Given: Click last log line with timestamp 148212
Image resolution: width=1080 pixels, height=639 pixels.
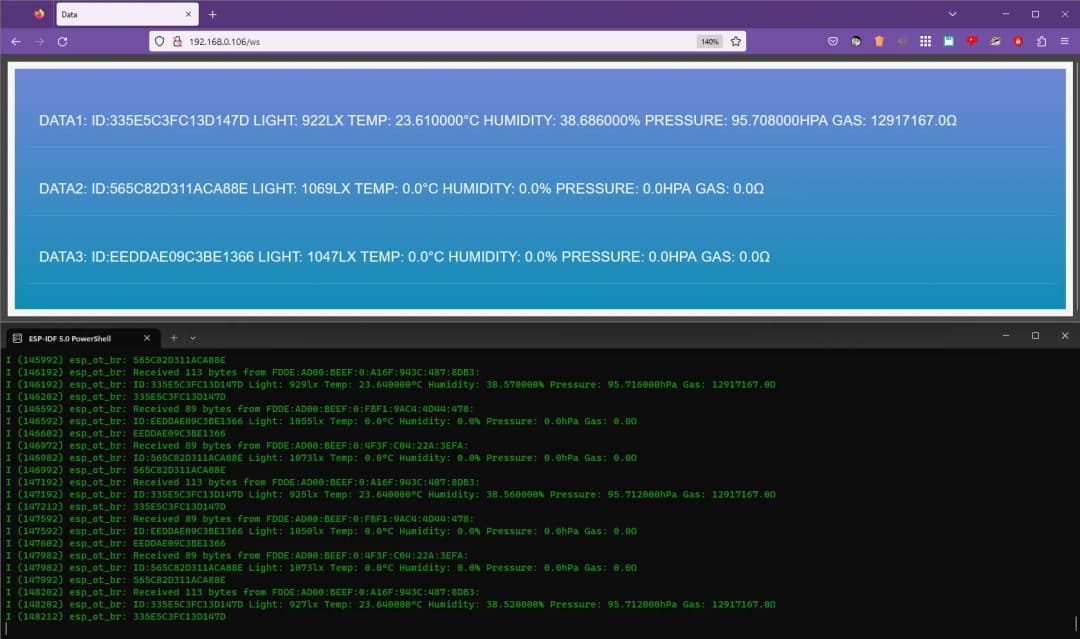Looking at the screenshot, I should [116, 616].
